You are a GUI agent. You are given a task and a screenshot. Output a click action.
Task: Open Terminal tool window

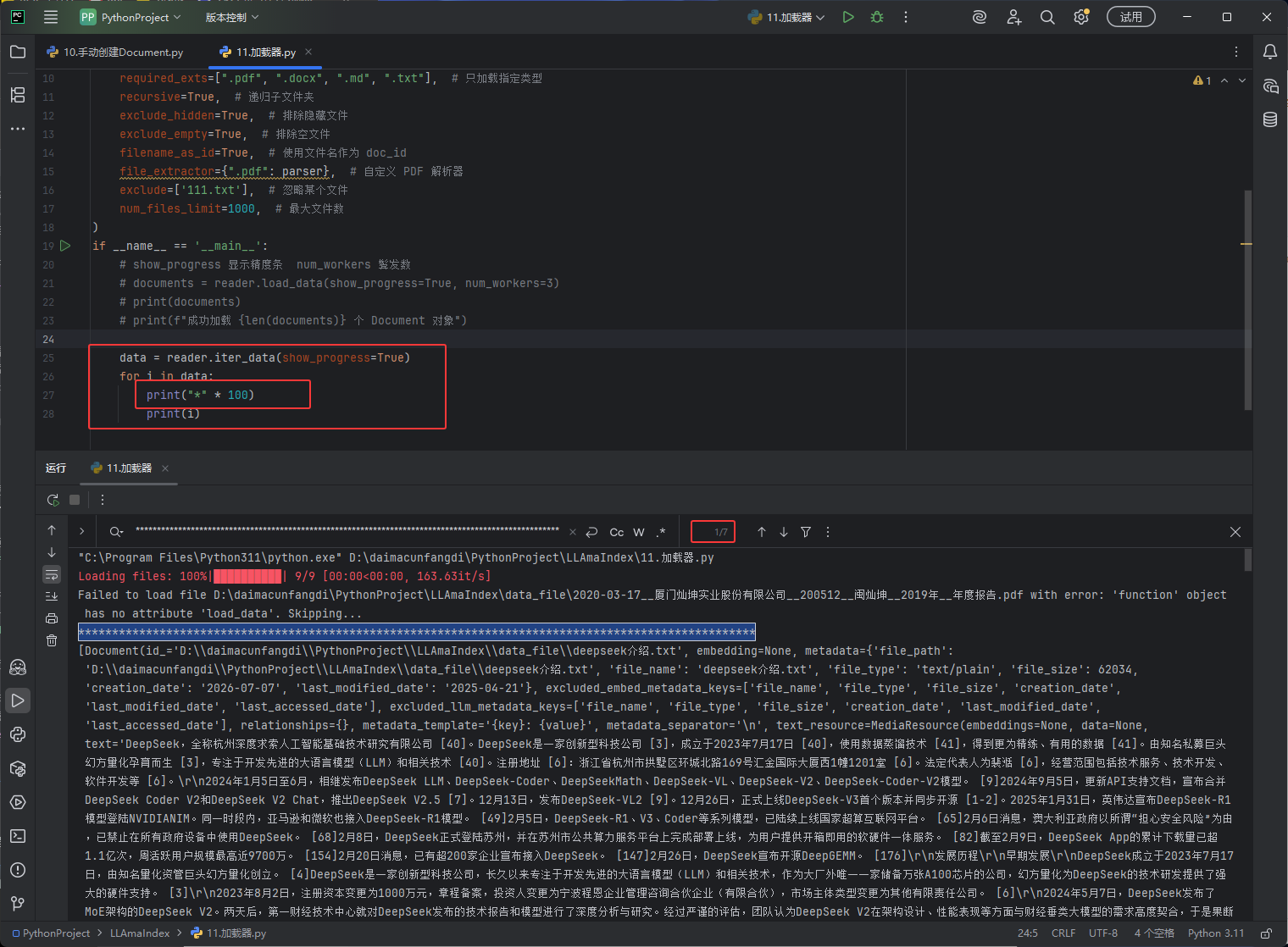(x=18, y=836)
